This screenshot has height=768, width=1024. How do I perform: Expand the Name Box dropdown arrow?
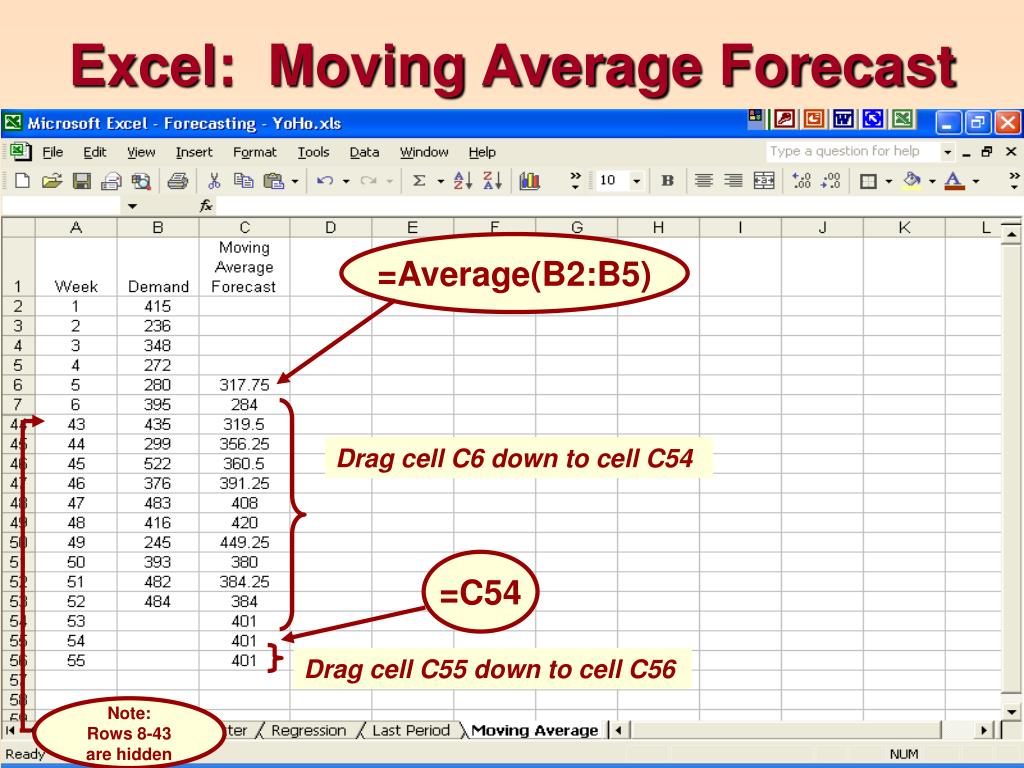point(132,206)
